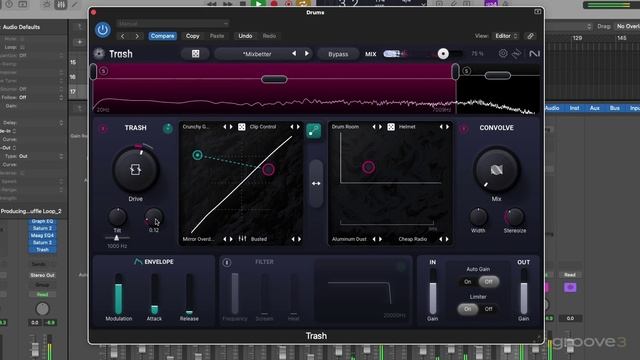
Task: Click the Convolve Mix knob
Action: click(496, 169)
